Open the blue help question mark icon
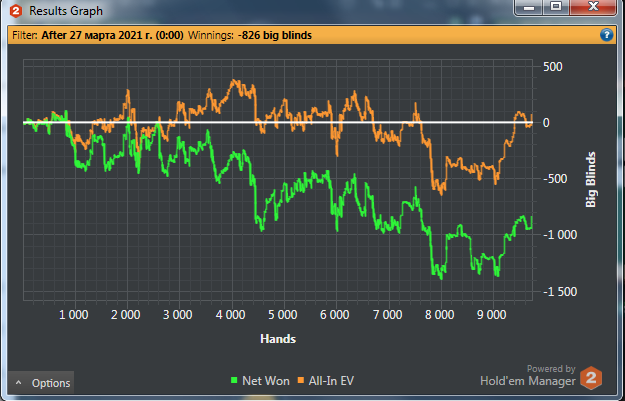Image resolution: width=625 pixels, height=401 pixels. click(x=606, y=35)
